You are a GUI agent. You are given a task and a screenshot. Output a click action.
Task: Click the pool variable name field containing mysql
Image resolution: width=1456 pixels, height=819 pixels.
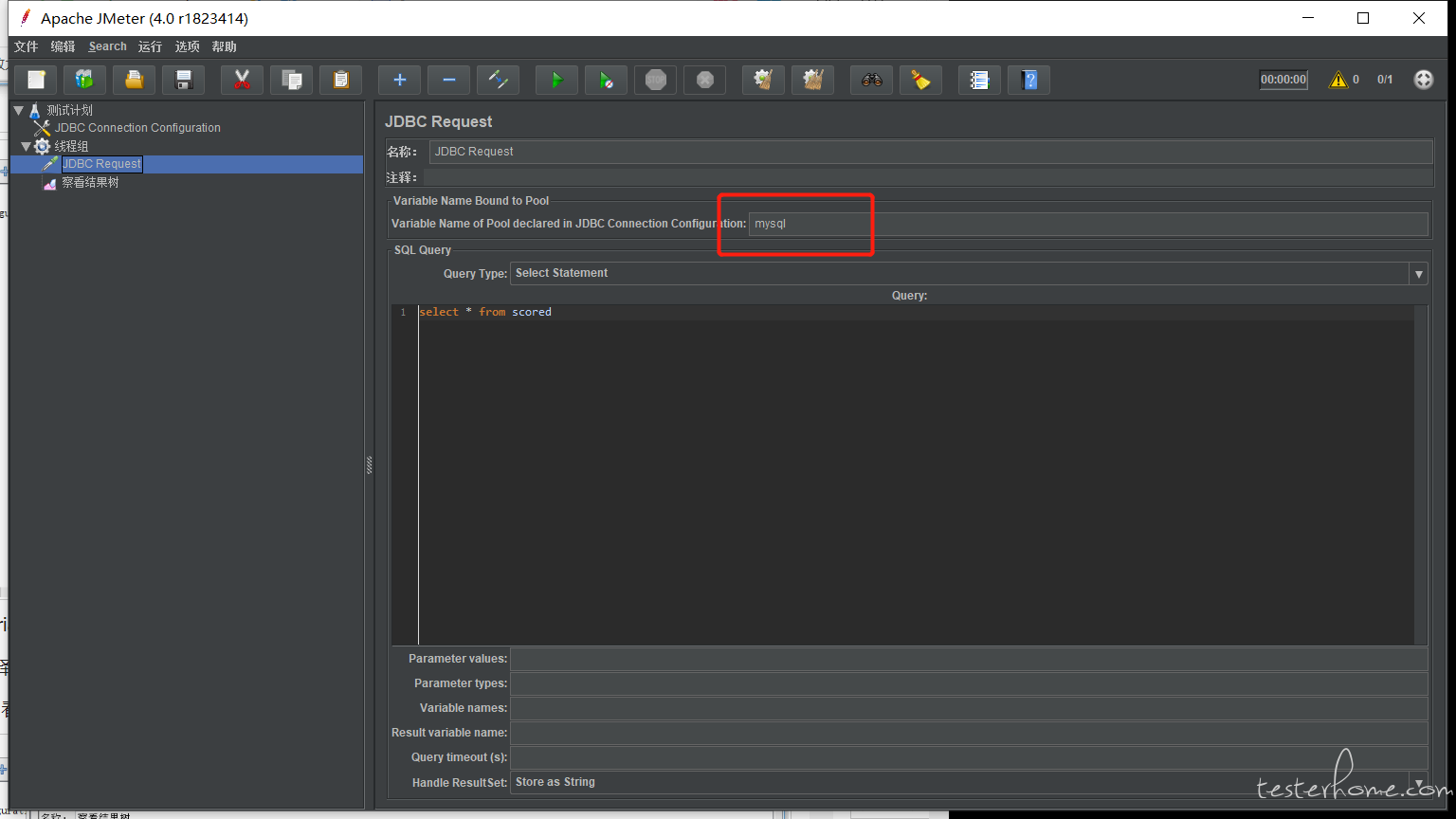tap(1088, 224)
